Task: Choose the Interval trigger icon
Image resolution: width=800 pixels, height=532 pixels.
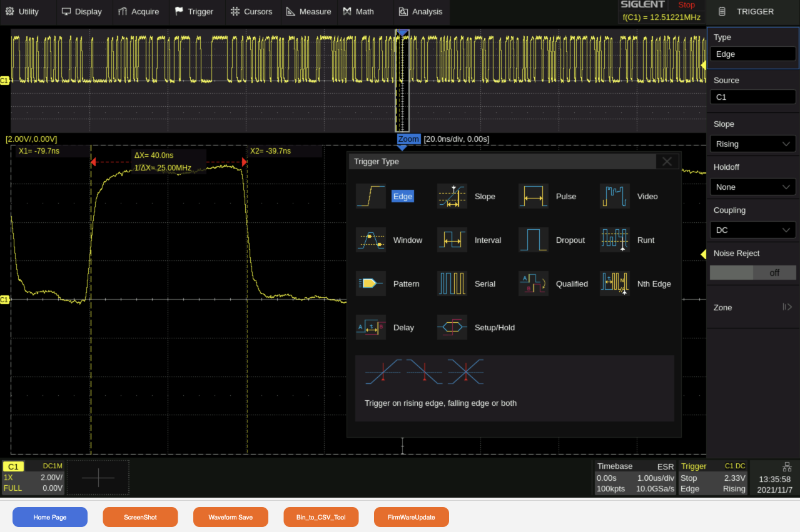Action: point(452,240)
